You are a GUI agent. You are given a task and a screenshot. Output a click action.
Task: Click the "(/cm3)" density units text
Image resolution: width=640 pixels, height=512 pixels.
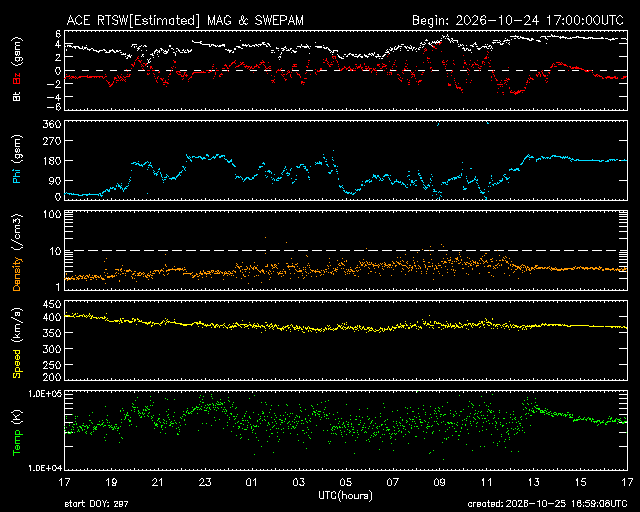pyautogui.click(x=17, y=232)
